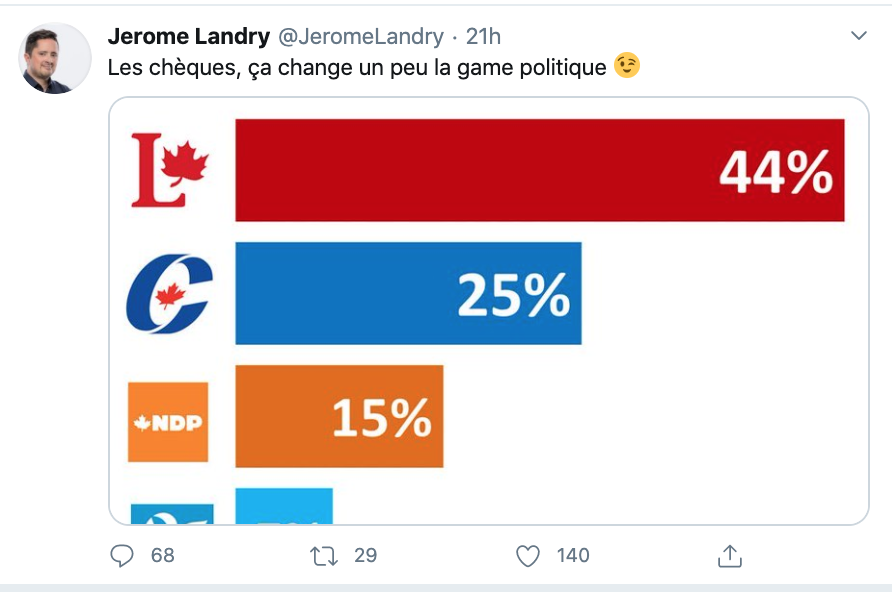Click the orange 15% bar
The image size is (892, 592).
tap(339, 416)
